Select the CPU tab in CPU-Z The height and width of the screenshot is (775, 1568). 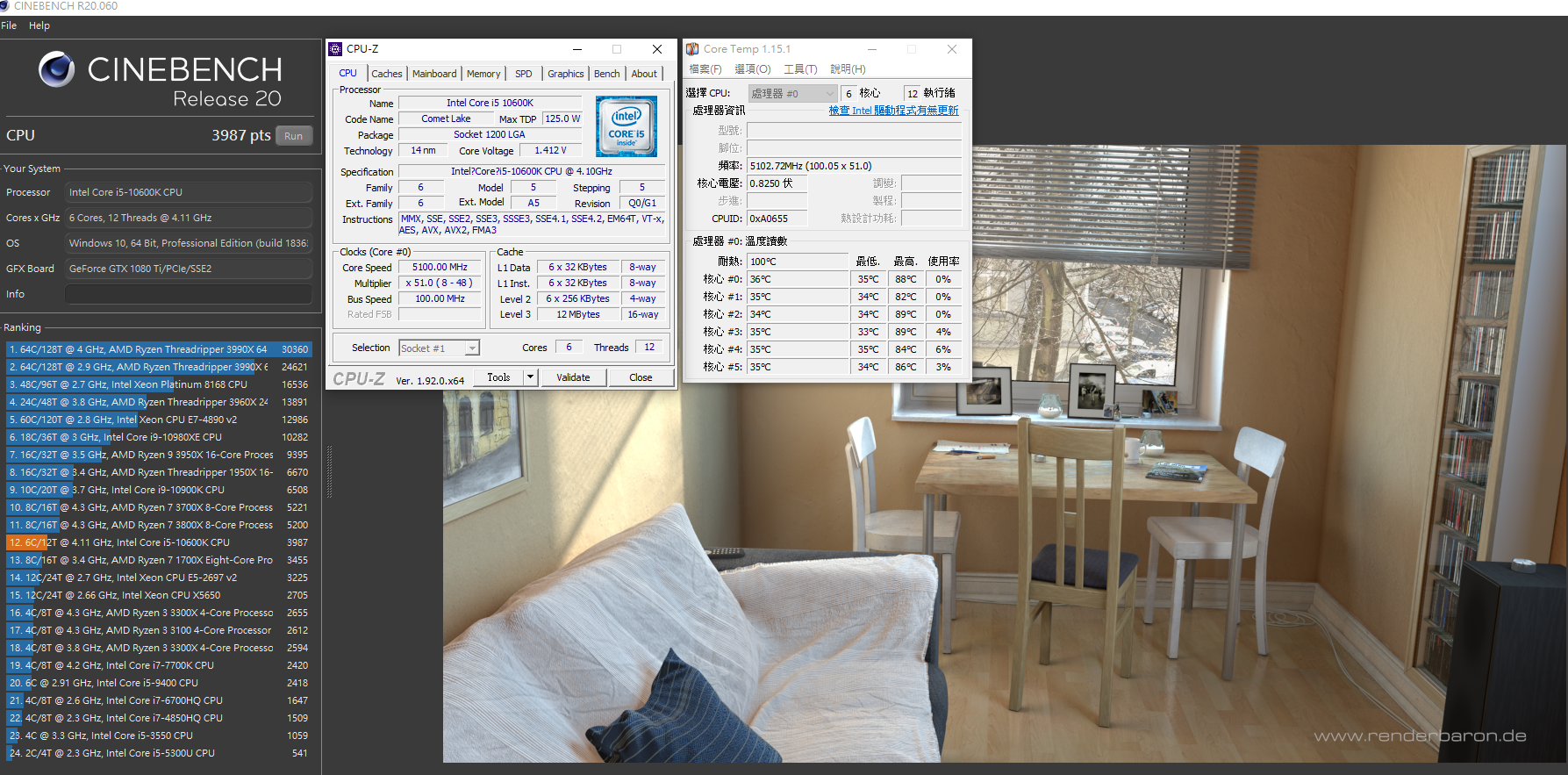click(348, 73)
